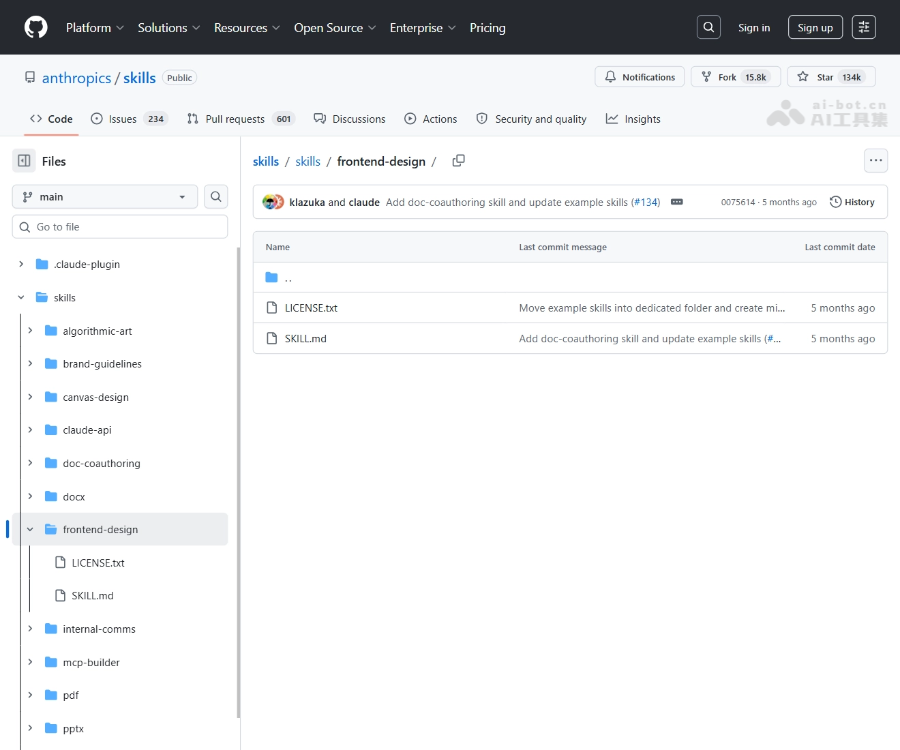900x750 pixels.
Task: Switch to the Code tab
Action: (x=51, y=119)
